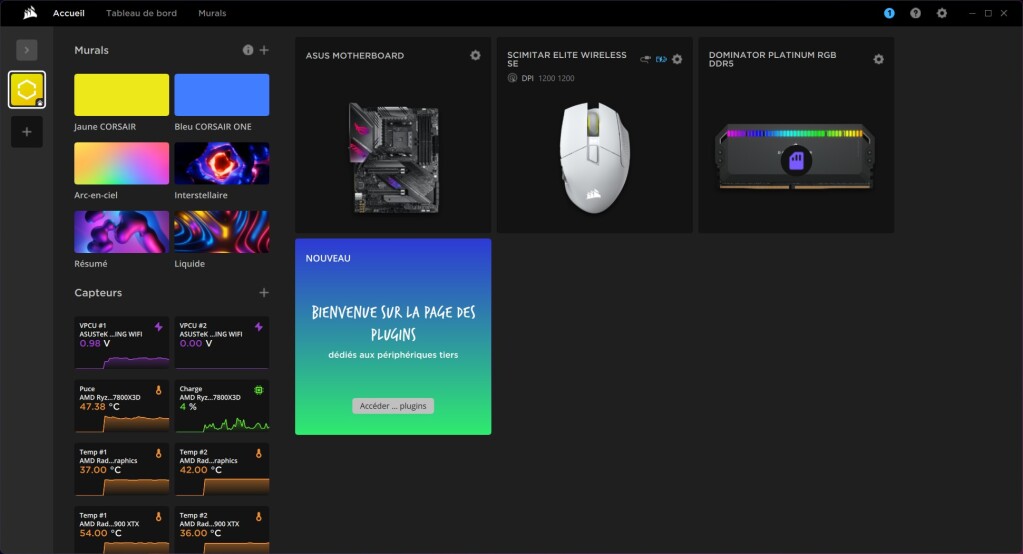Open the ASUS motherboard device image
Screen dimensions: 1023x554
[x=393, y=158]
